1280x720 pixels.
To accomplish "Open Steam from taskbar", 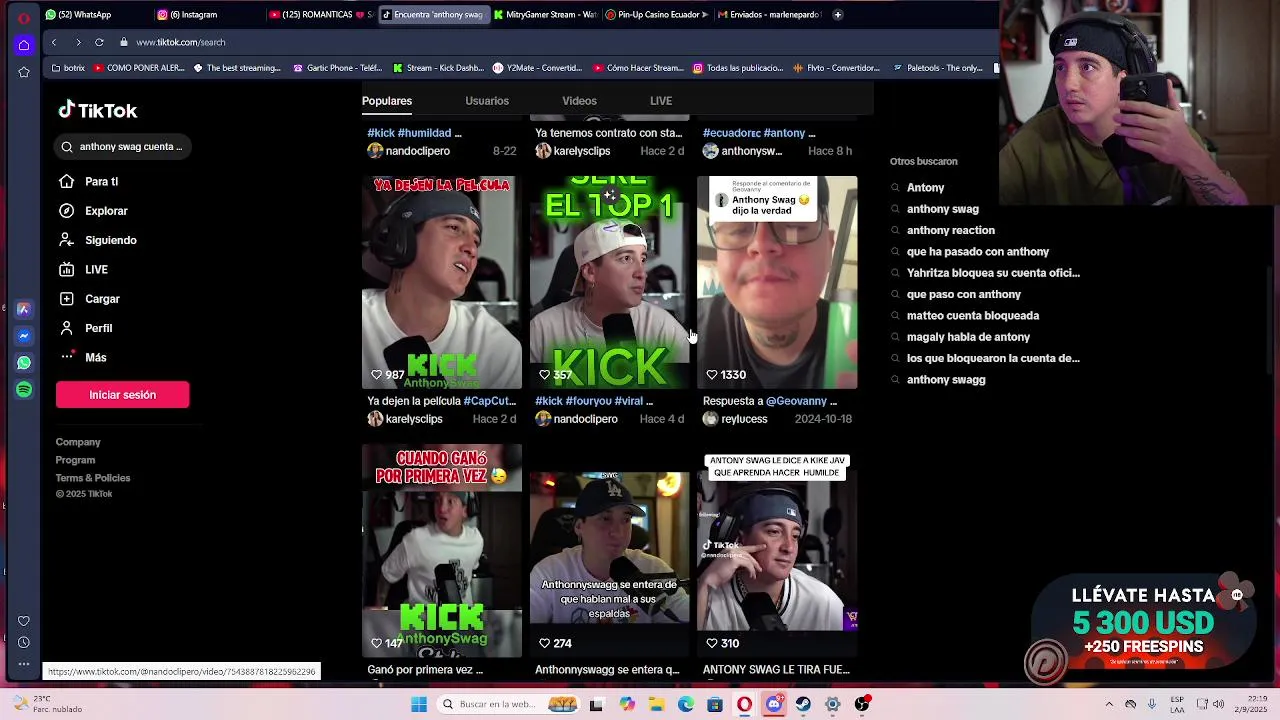I will (x=803, y=704).
